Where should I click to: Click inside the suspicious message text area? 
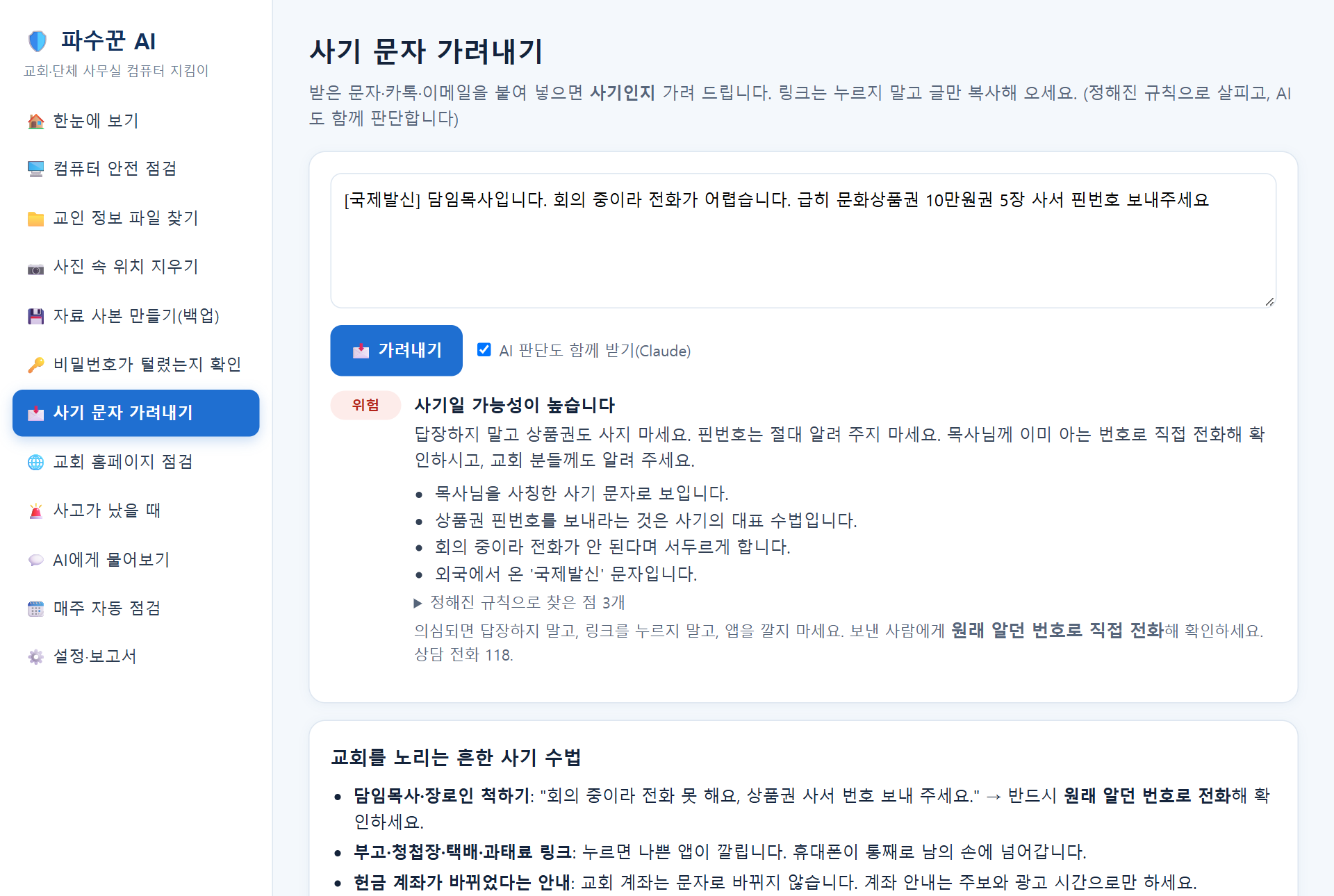(803, 240)
